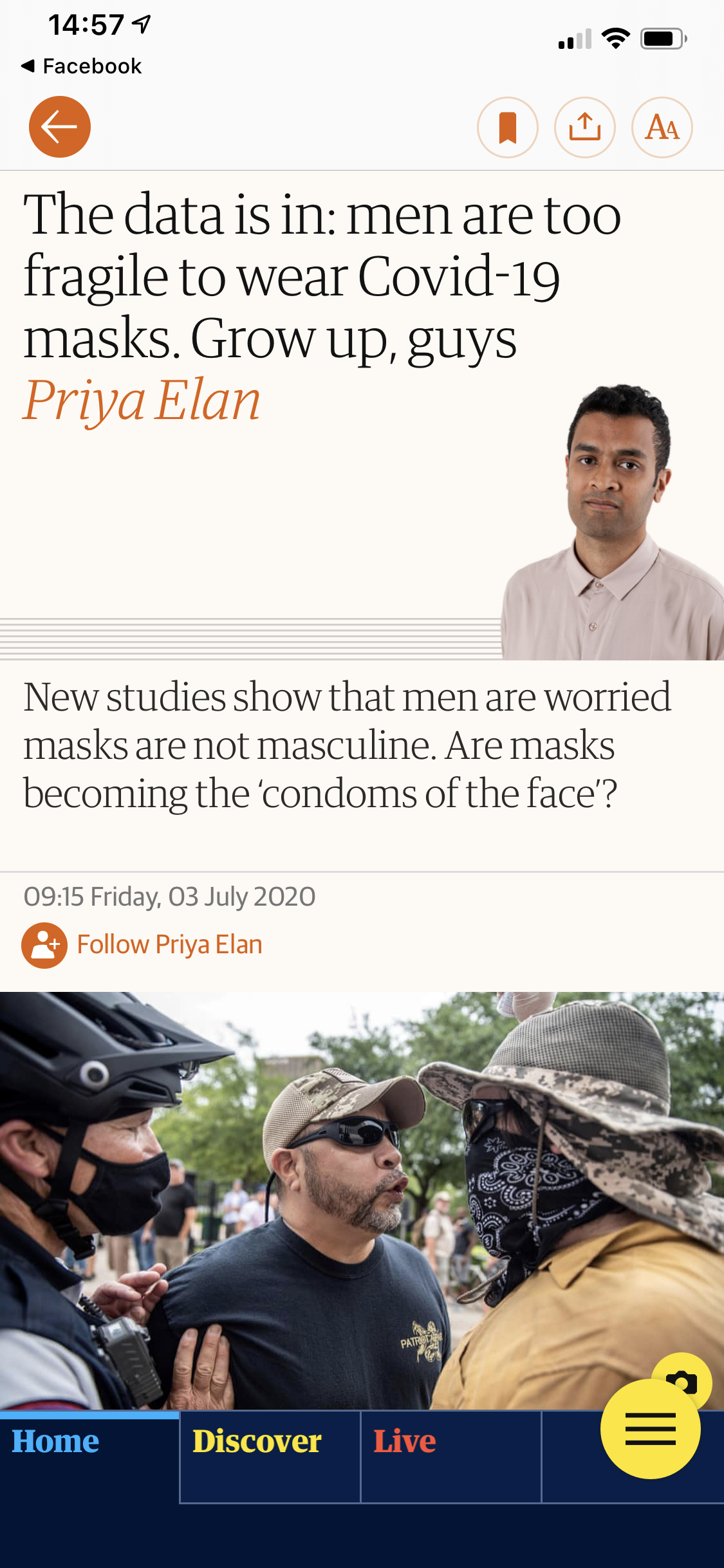
Task: Switch to the Live tab
Action: point(450,1457)
